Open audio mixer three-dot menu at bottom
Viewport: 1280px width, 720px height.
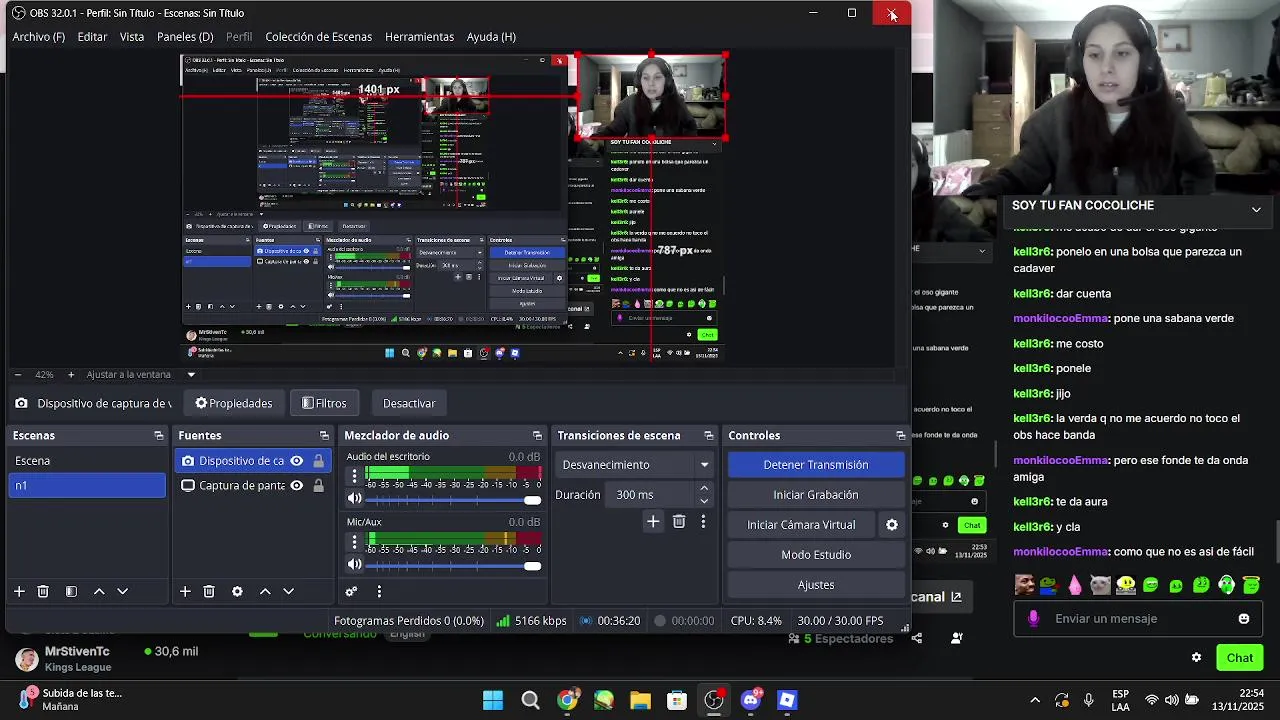(379, 591)
